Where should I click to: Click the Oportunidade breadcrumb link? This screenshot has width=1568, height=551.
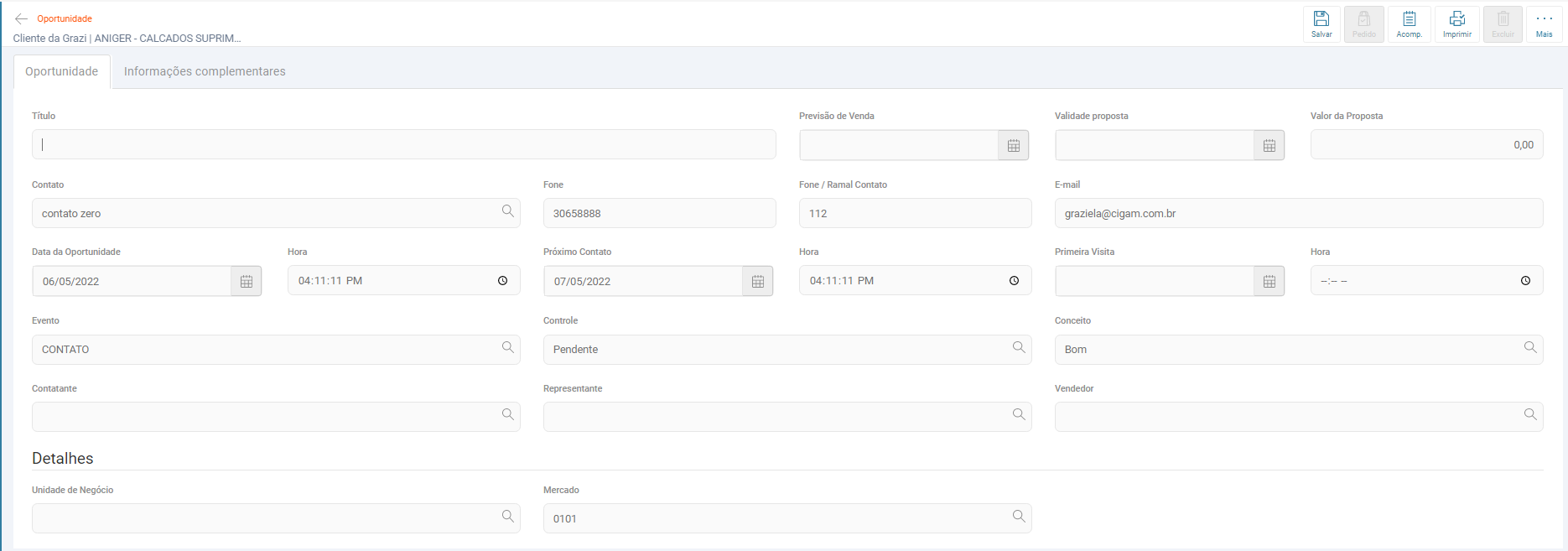65,18
